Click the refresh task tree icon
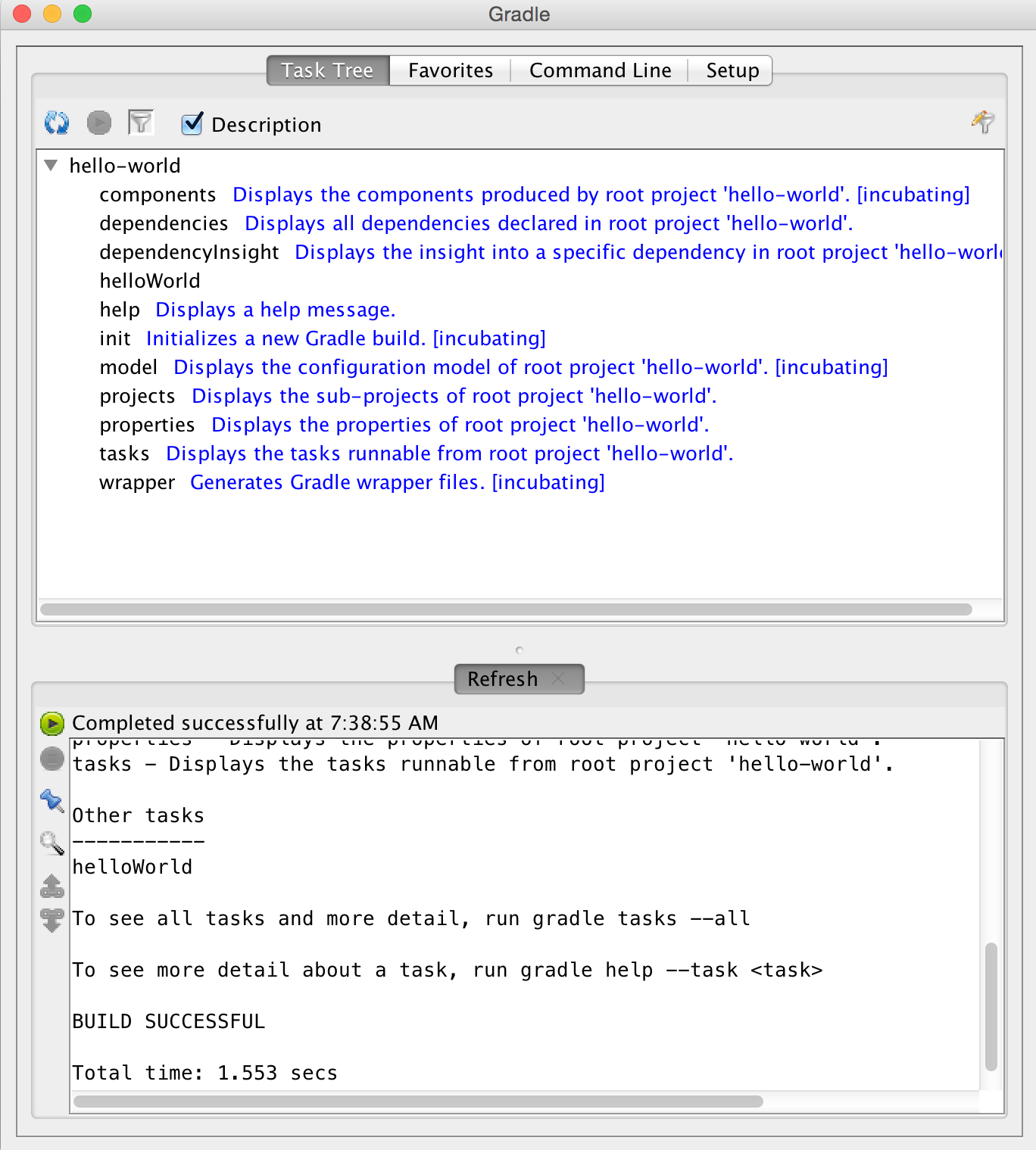The height and width of the screenshot is (1150, 1036). pyautogui.click(x=57, y=123)
